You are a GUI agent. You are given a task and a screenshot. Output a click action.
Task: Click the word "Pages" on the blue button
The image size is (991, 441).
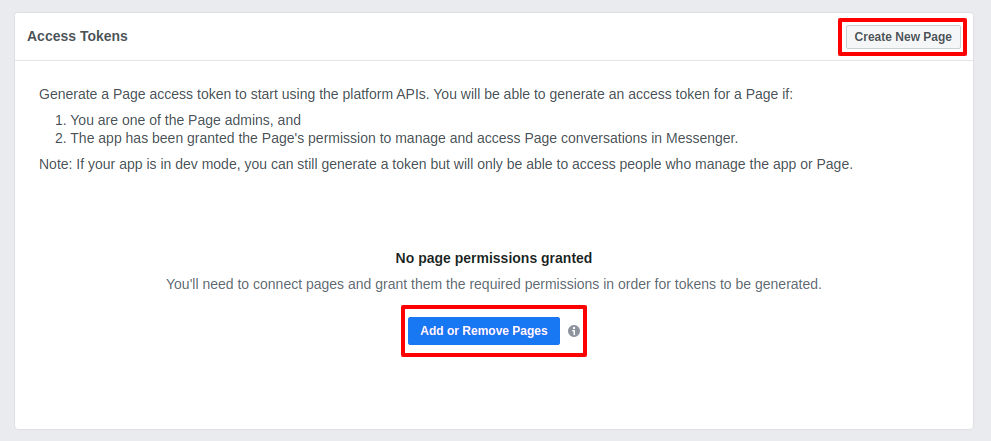pos(530,331)
